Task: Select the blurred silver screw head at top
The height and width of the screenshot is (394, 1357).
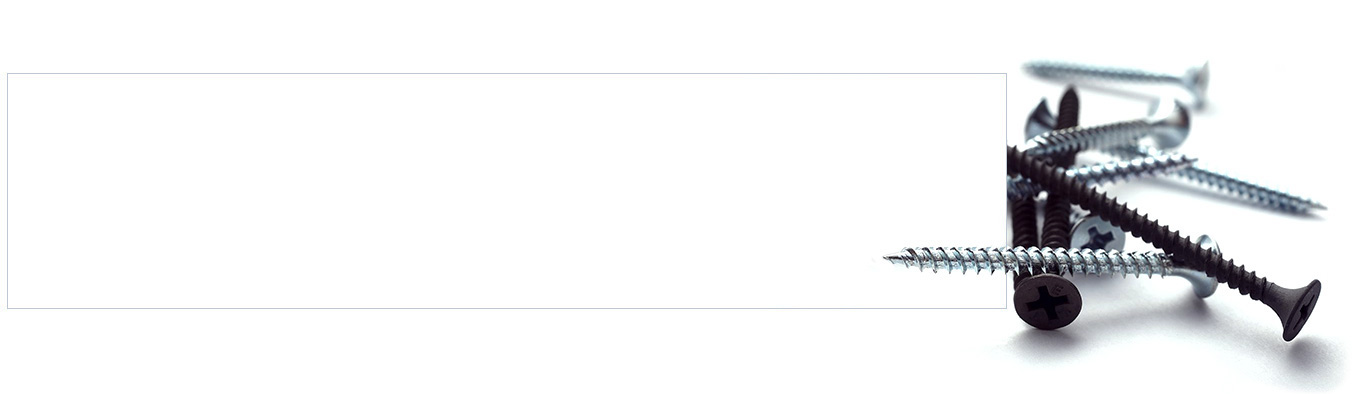Action: 1196,82
